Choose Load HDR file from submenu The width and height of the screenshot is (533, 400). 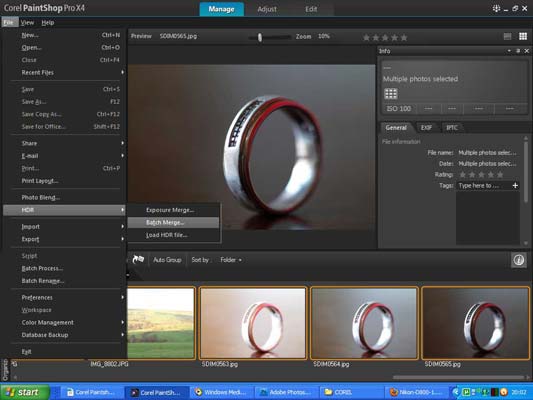coord(174,235)
